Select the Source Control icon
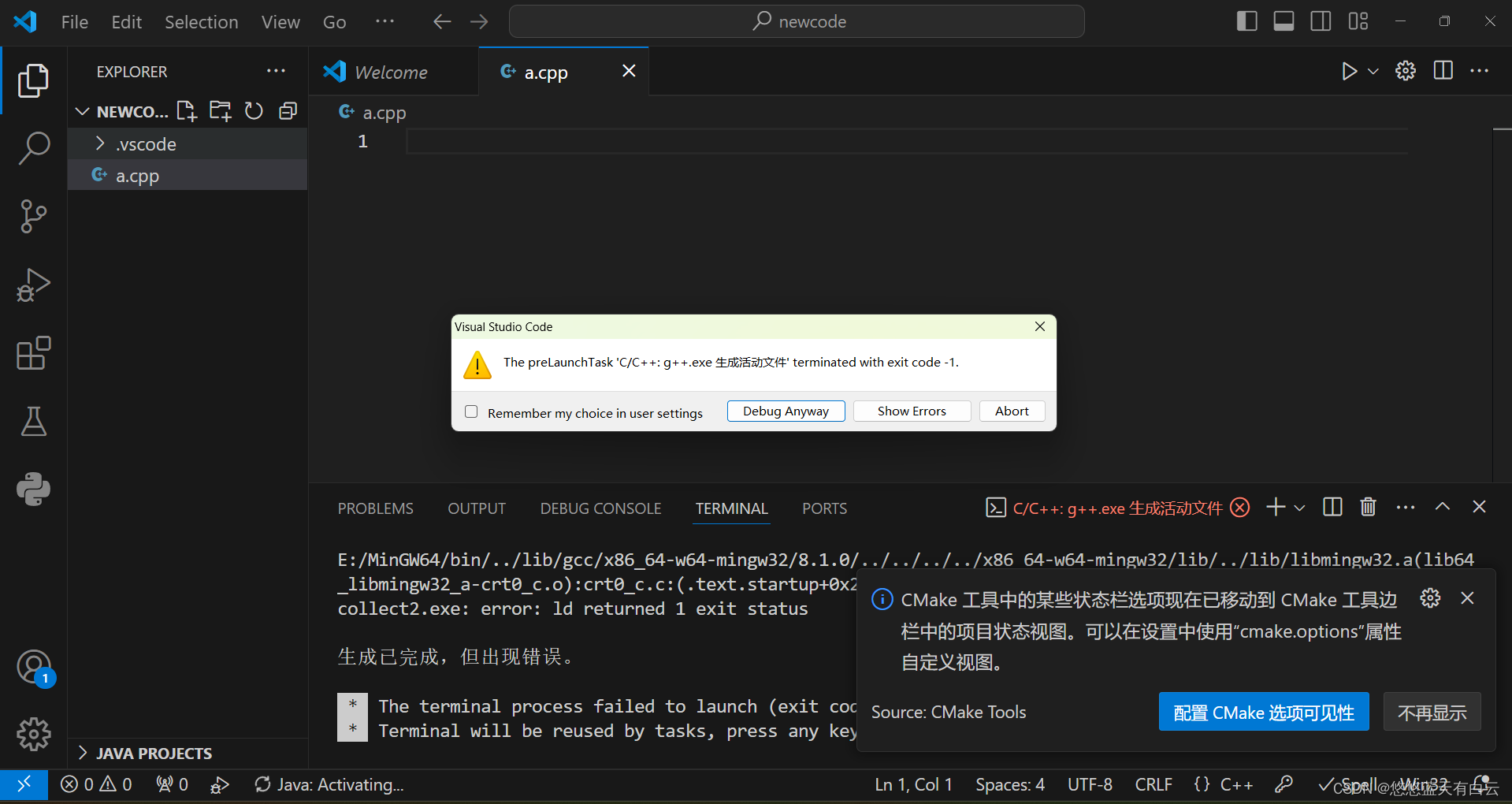This screenshot has width=1512, height=804. [33, 217]
